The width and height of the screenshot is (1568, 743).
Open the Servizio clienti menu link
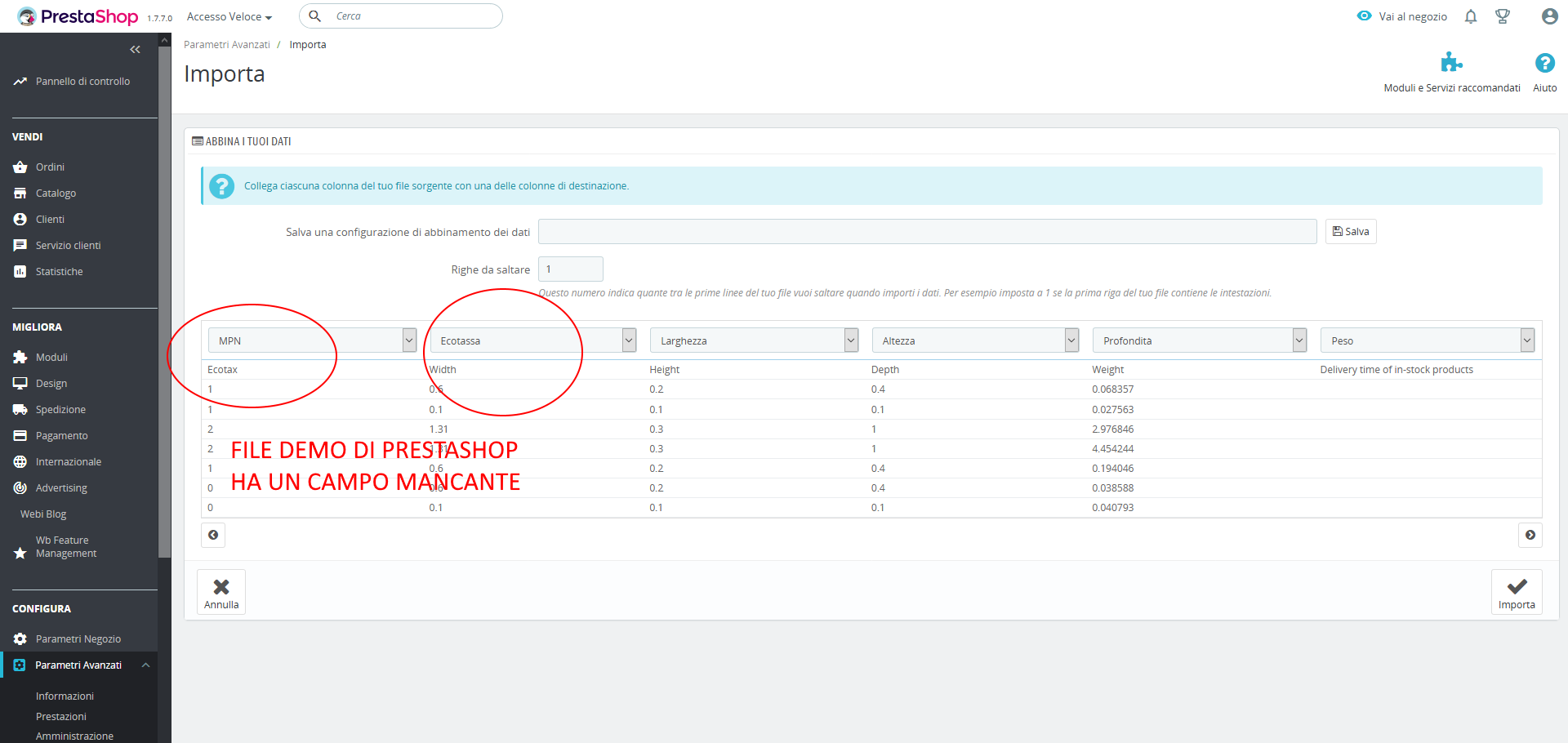pos(69,246)
